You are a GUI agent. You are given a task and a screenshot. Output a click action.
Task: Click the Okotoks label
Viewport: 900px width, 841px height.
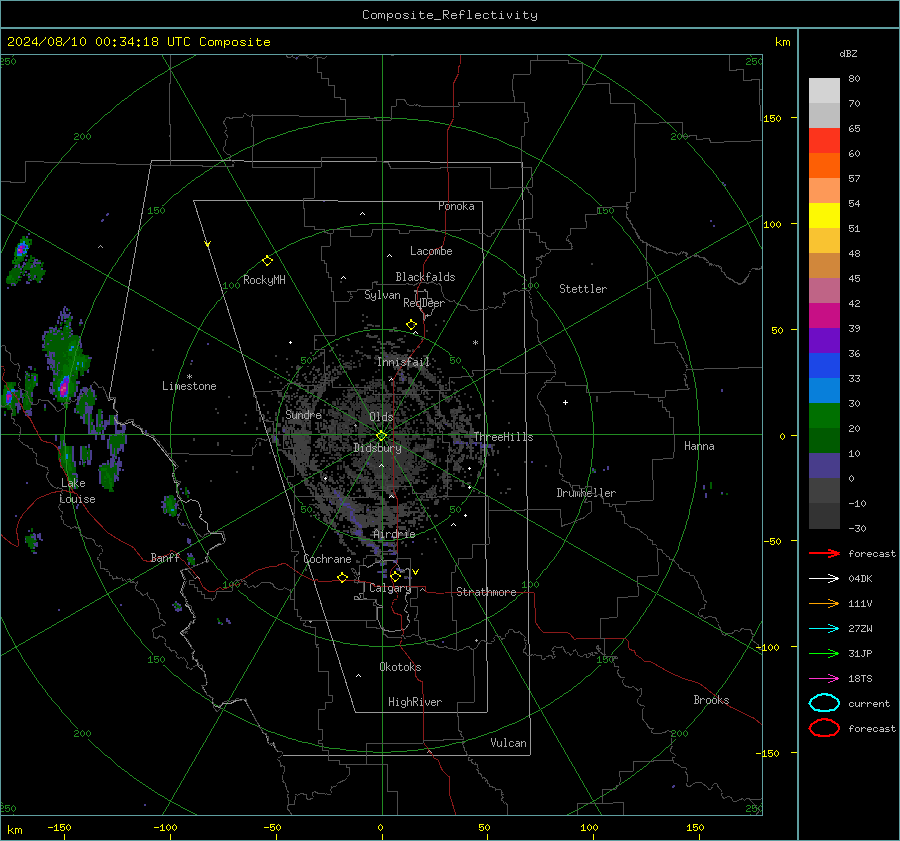pos(400,666)
